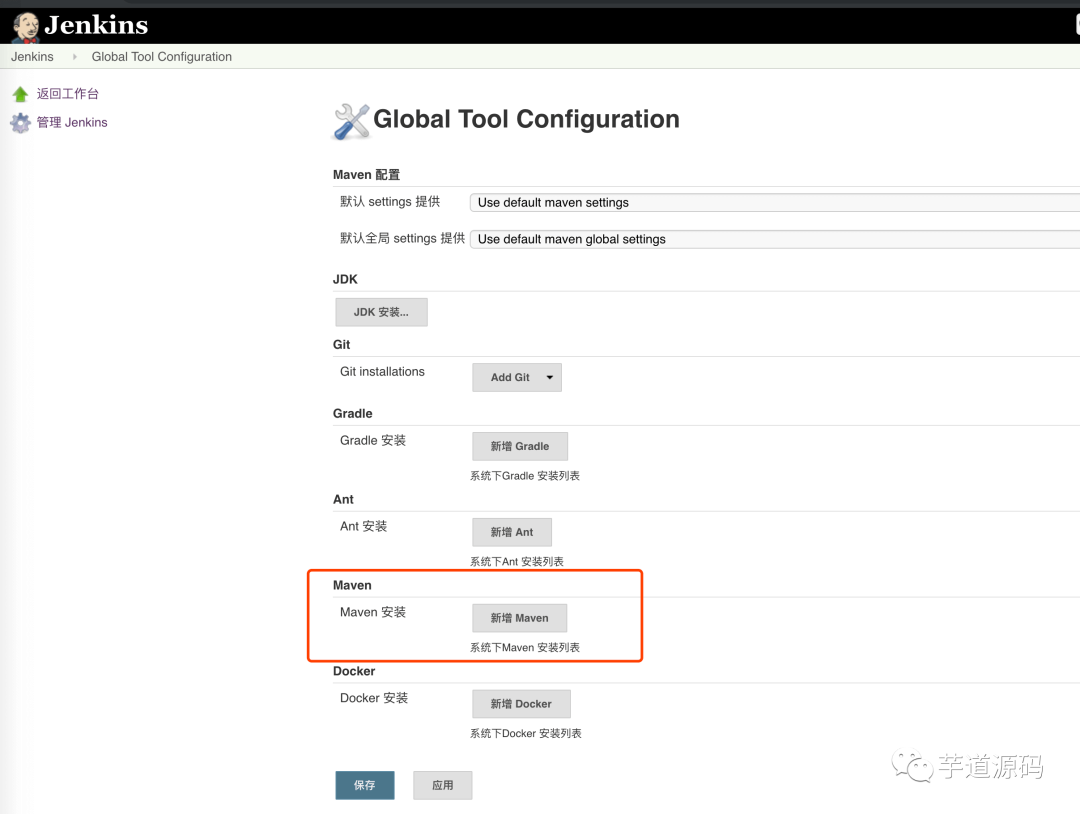Viewport: 1080px width, 814px height.
Task: Click the JDK section header
Action: pos(345,279)
